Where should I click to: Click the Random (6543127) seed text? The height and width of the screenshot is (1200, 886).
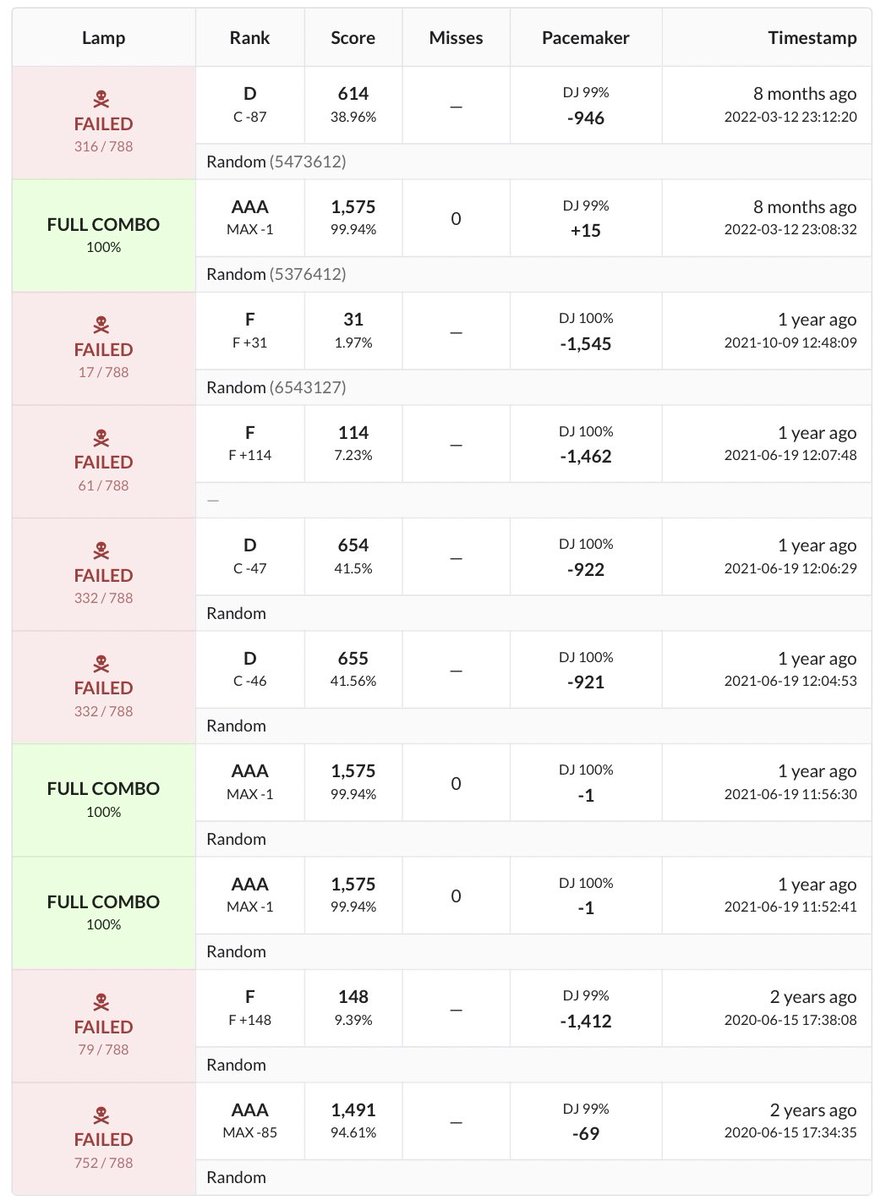pyautogui.click(x=276, y=387)
